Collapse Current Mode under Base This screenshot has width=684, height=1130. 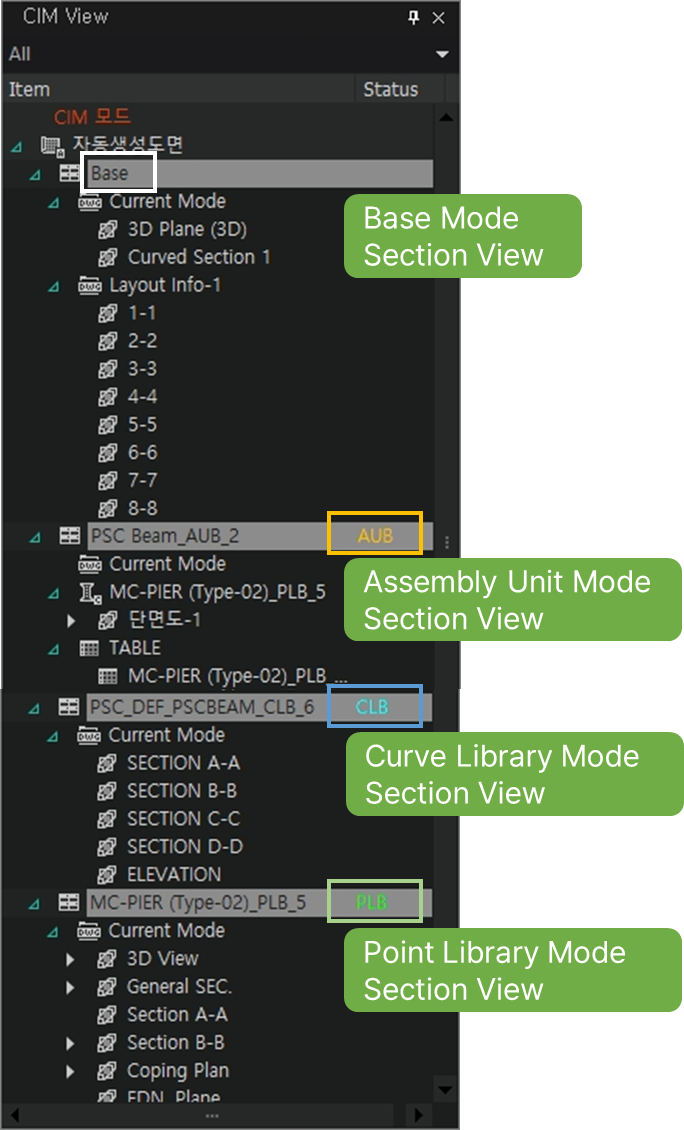pyautogui.click(x=53, y=203)
